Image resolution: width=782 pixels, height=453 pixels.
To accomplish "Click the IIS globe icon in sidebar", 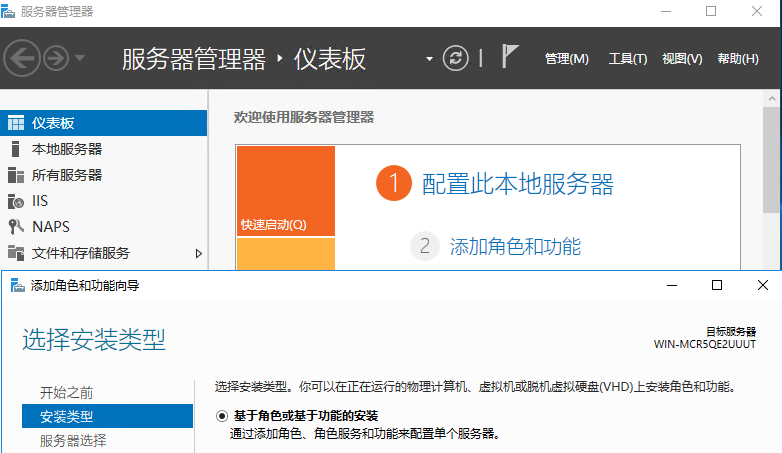I will [x=16, y=201].
